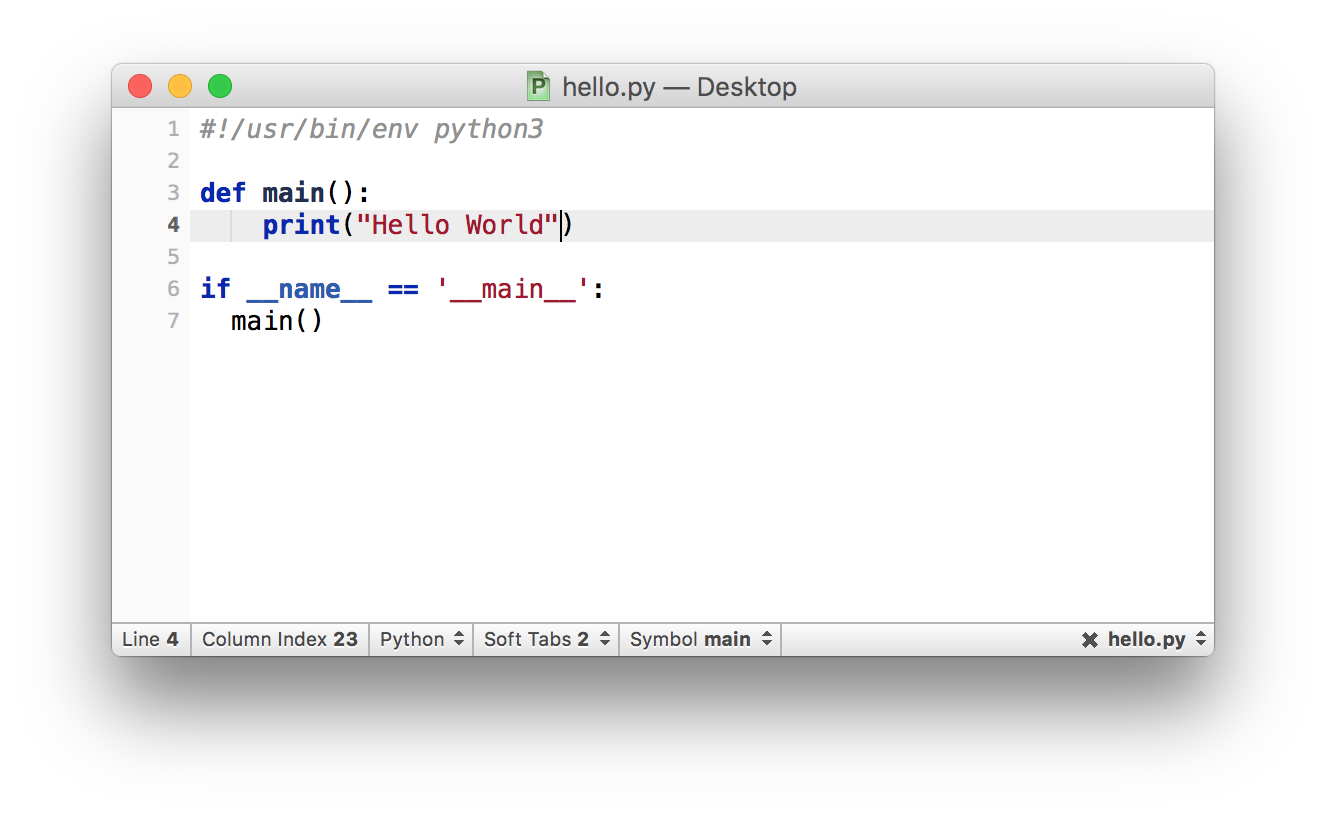Click the '__main__' string on line 6
The width and height of the screenshot is (1326, 816).
(514, 288)
